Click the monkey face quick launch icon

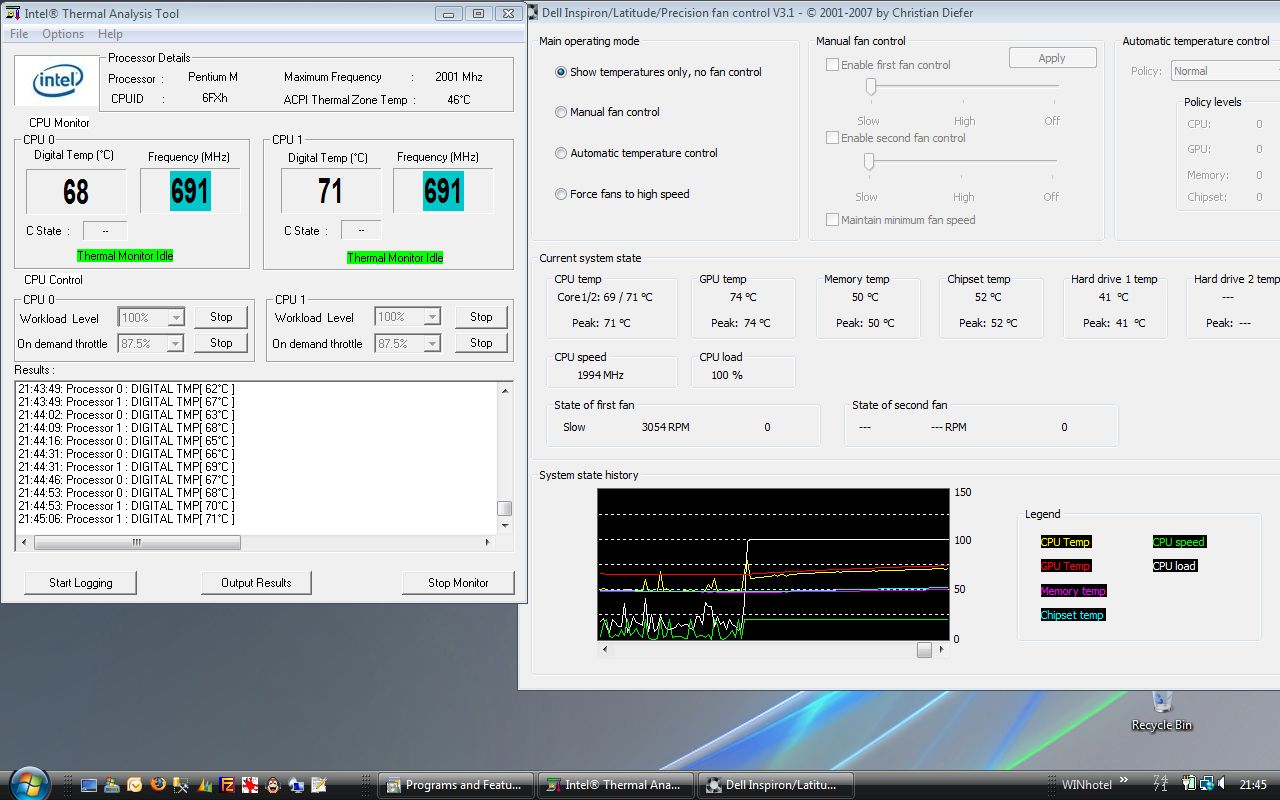[273, 785]
